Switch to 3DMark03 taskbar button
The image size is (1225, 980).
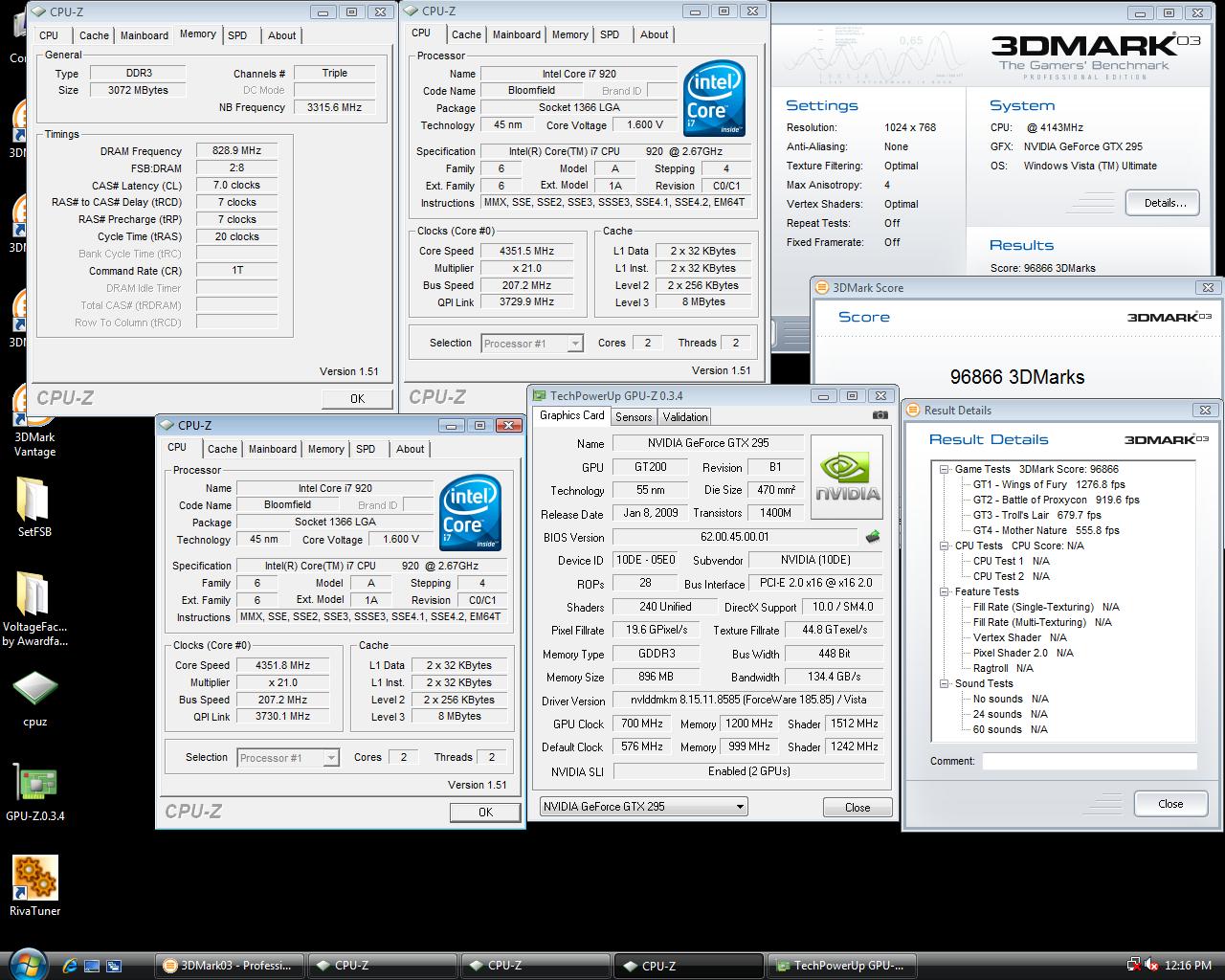tap(230, 966)
